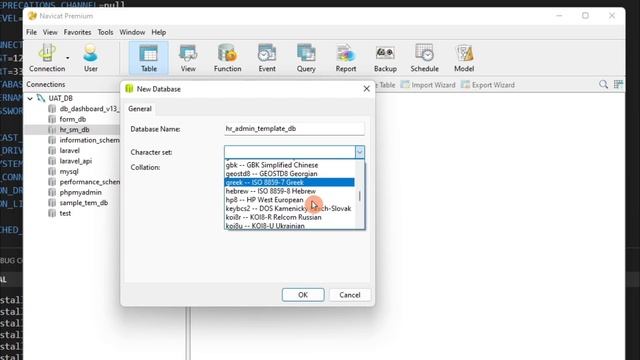The width and height of the screenshot is (640, 360).
Task: Open the Connection dropdown arrow
Action: [68, 58]
